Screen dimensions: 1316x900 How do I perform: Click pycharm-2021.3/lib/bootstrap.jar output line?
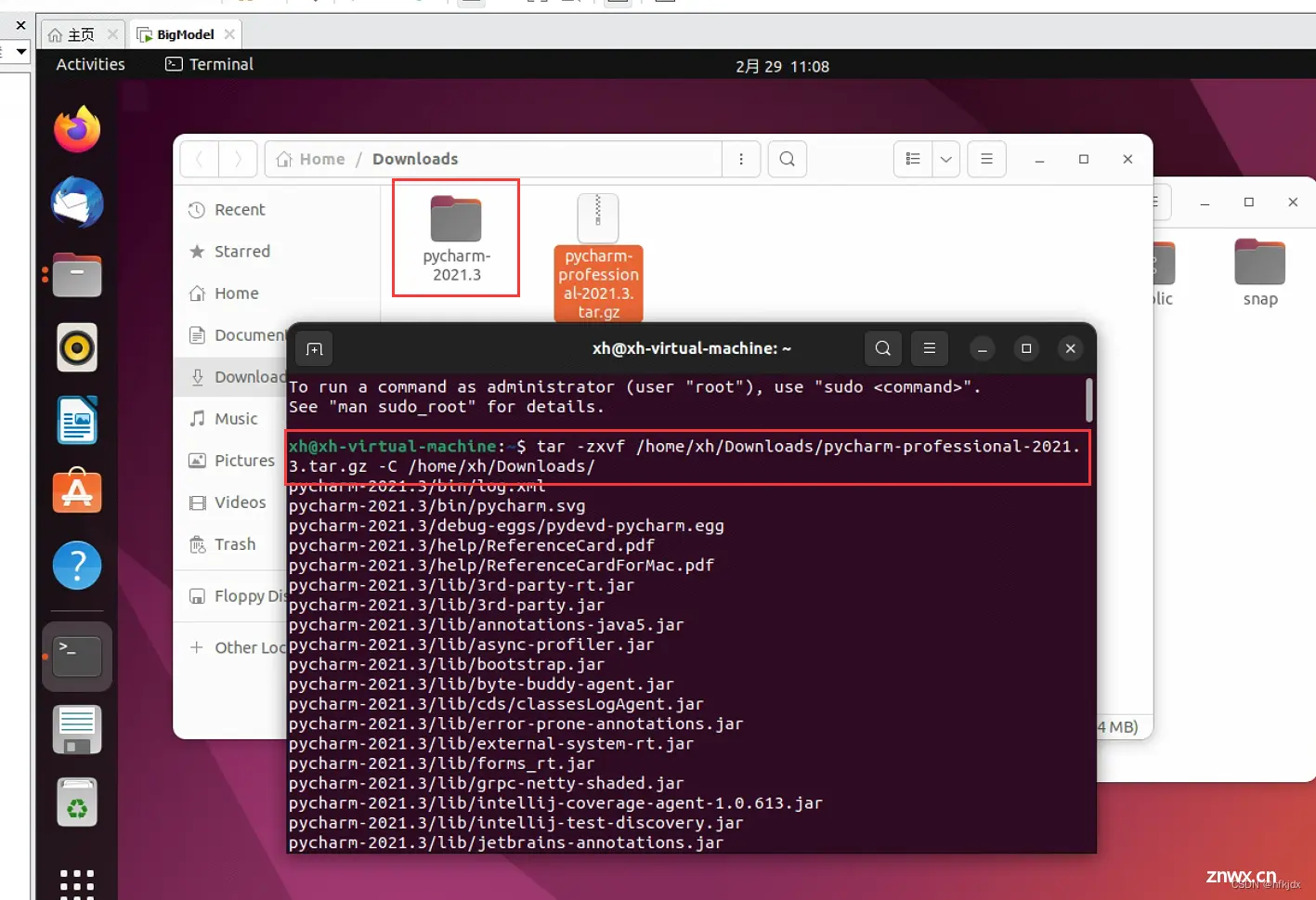click(447, 664)
